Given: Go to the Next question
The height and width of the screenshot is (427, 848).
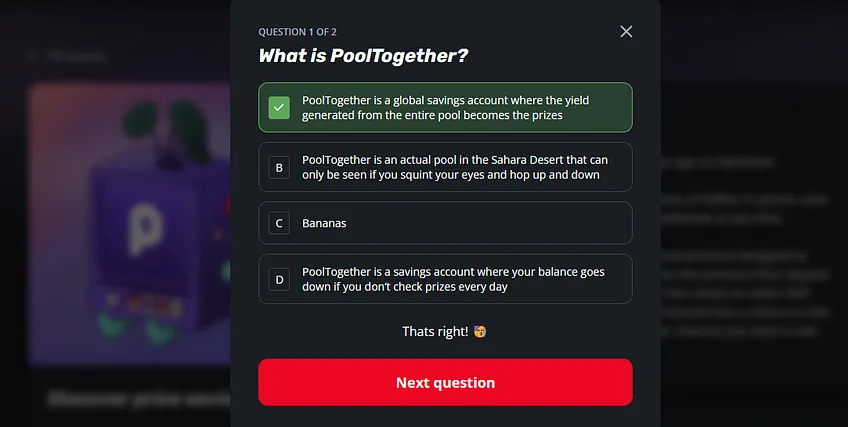Looking at the screenshot, I should 445,382.
